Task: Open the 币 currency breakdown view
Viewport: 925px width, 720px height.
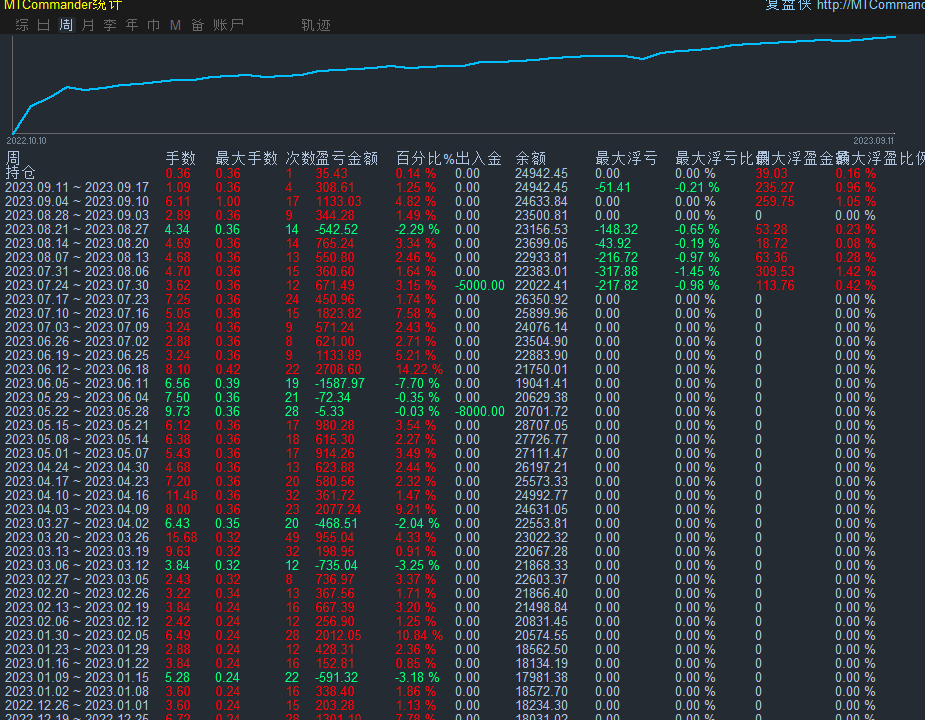Action: pyautogui.click(x=153, y=25)
